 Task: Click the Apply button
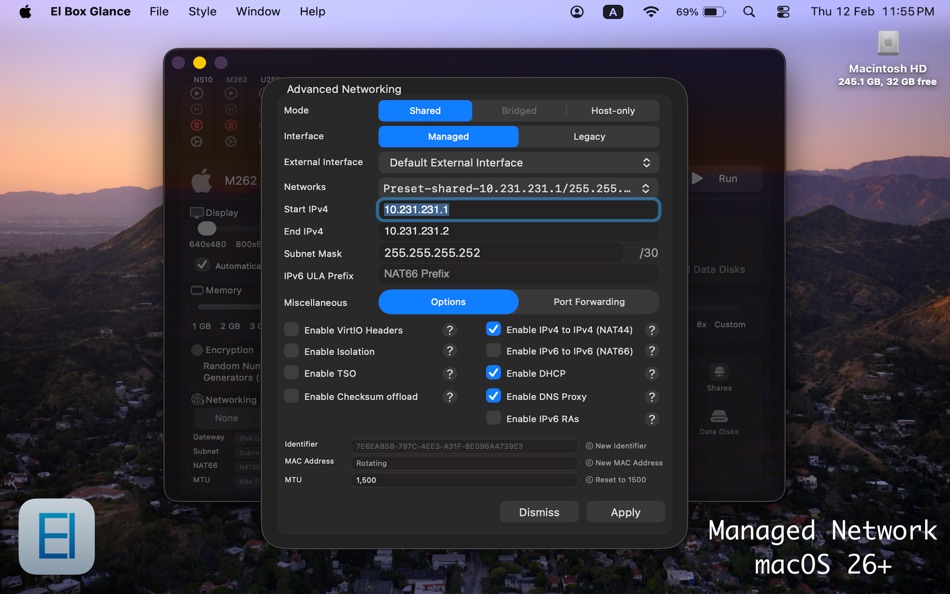[x=625, y=511]
